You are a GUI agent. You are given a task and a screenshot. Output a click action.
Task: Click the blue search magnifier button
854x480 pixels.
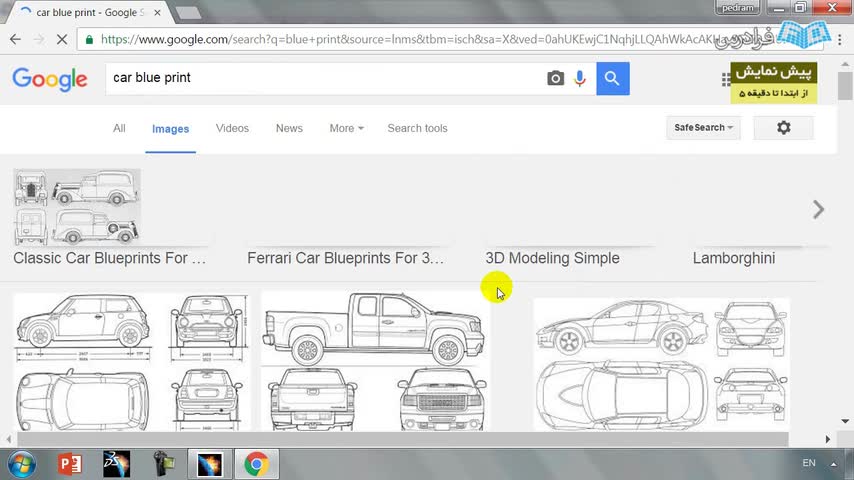613,78
